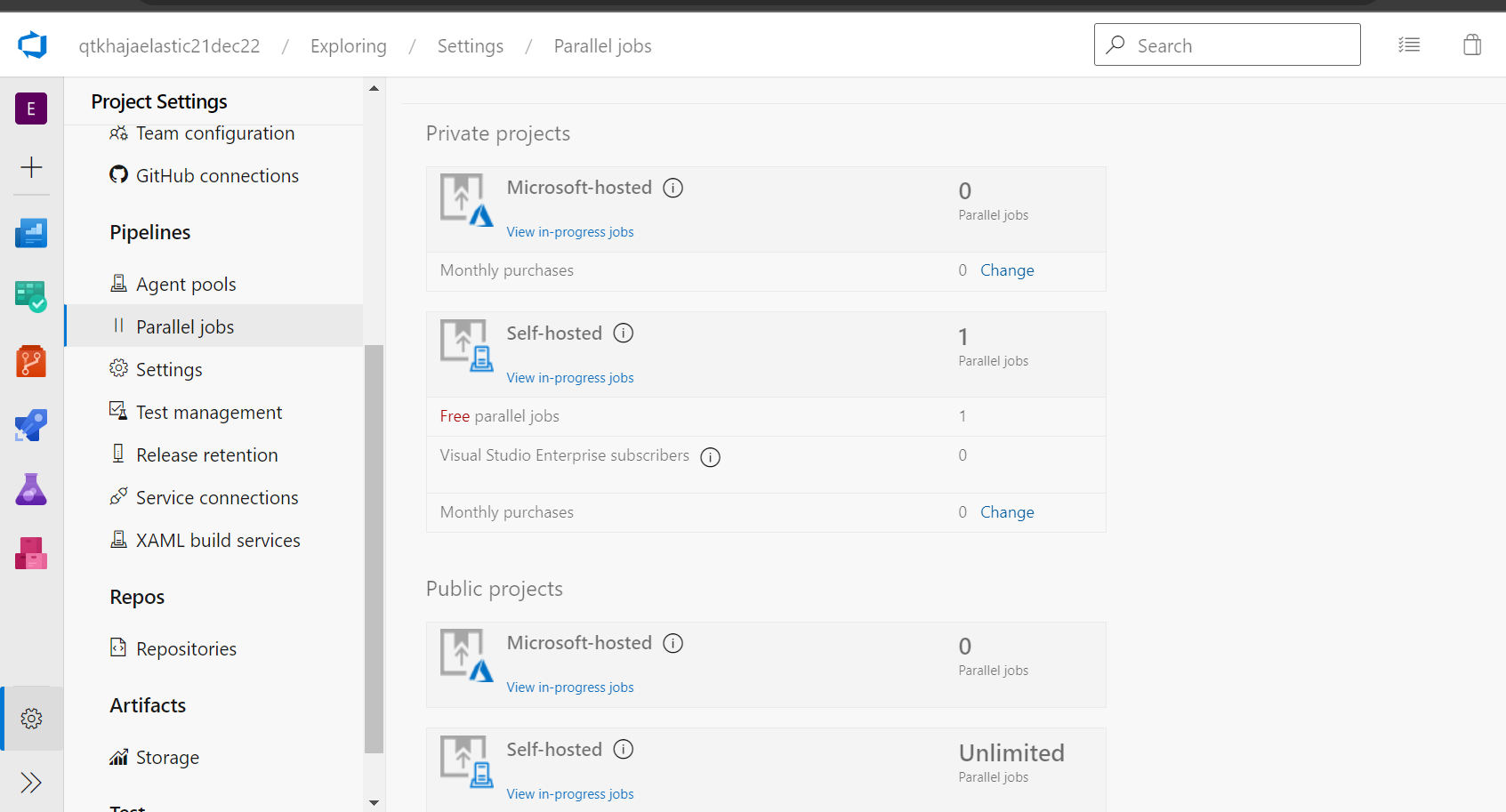The width and height of the screenshot is (1506, 812).
Task: Click the Overview hub icon
Action: point(31,233)
